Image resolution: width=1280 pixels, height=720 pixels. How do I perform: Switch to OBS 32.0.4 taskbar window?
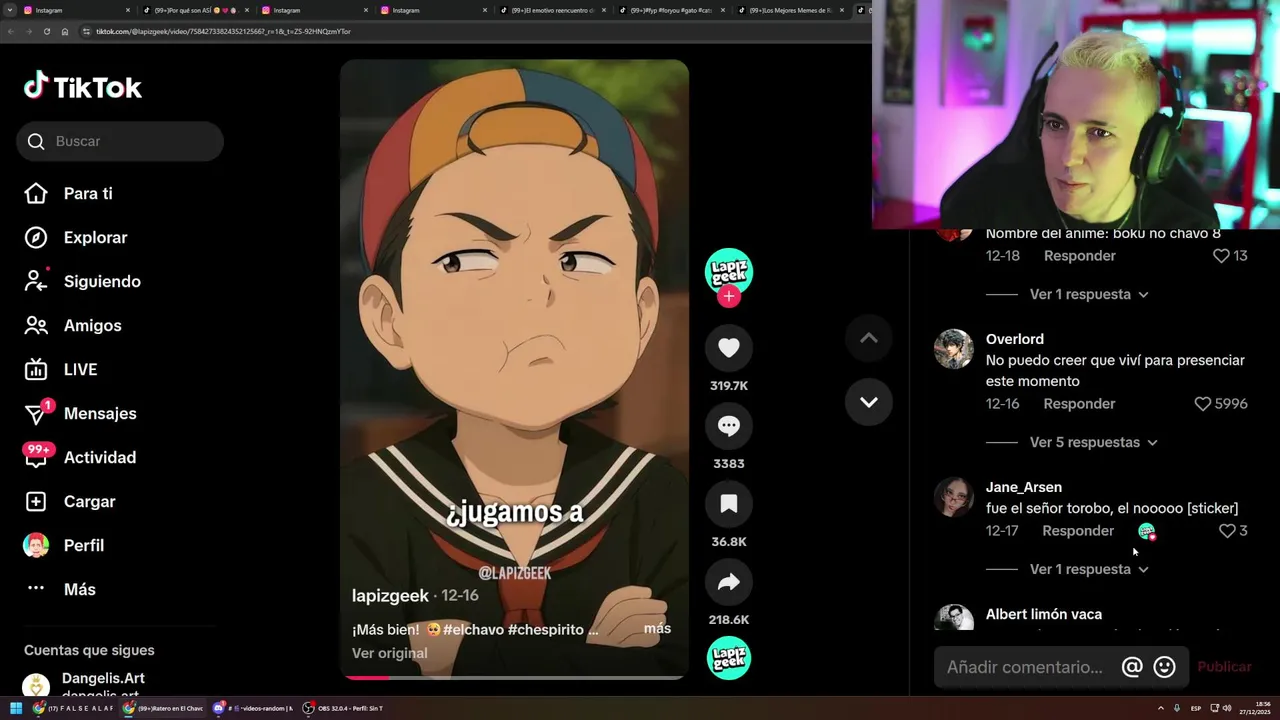click(x=344, y=708)
